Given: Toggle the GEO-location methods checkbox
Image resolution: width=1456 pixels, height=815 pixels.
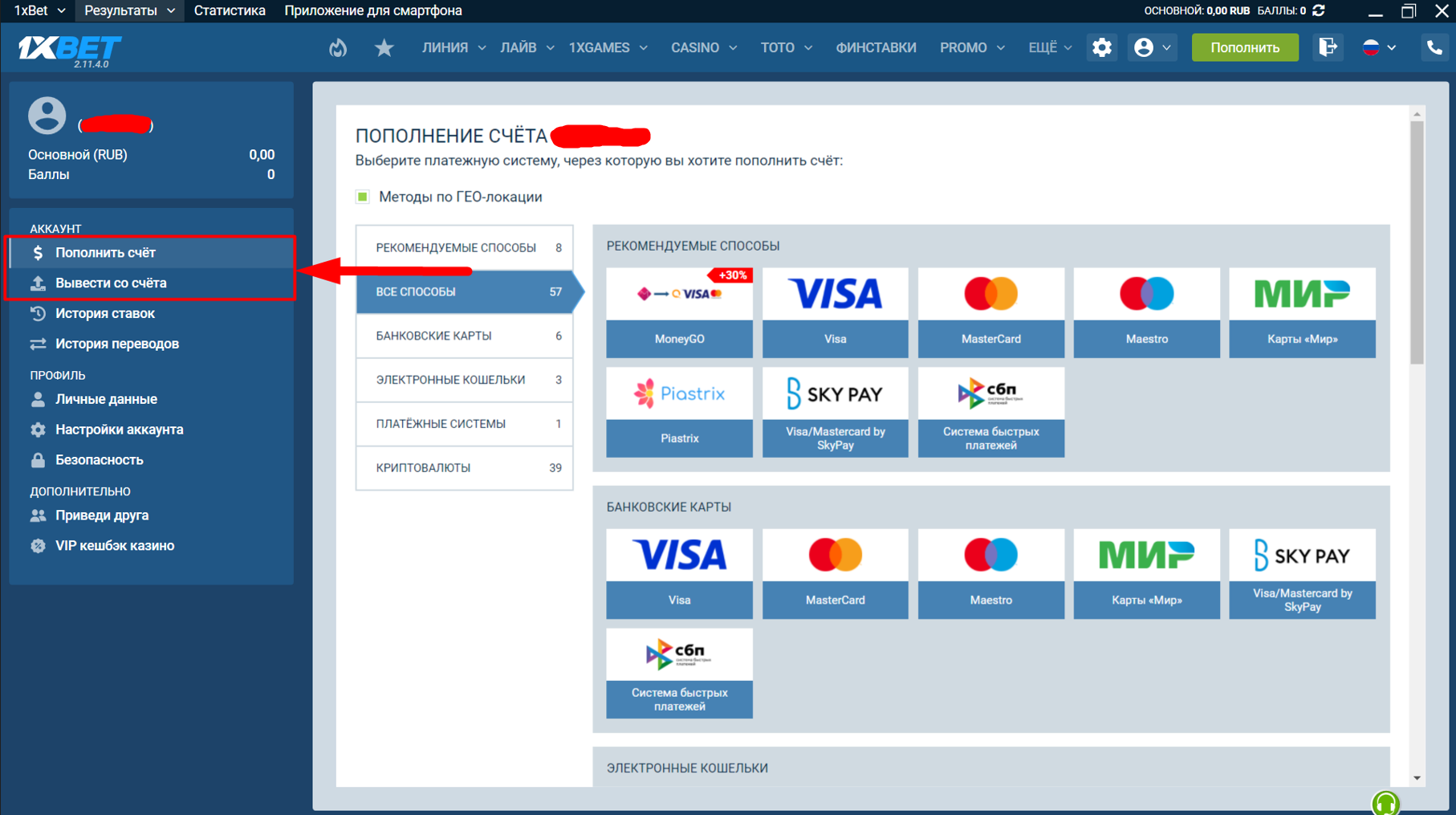Looking at the screenshot, I should pos(363,197).
